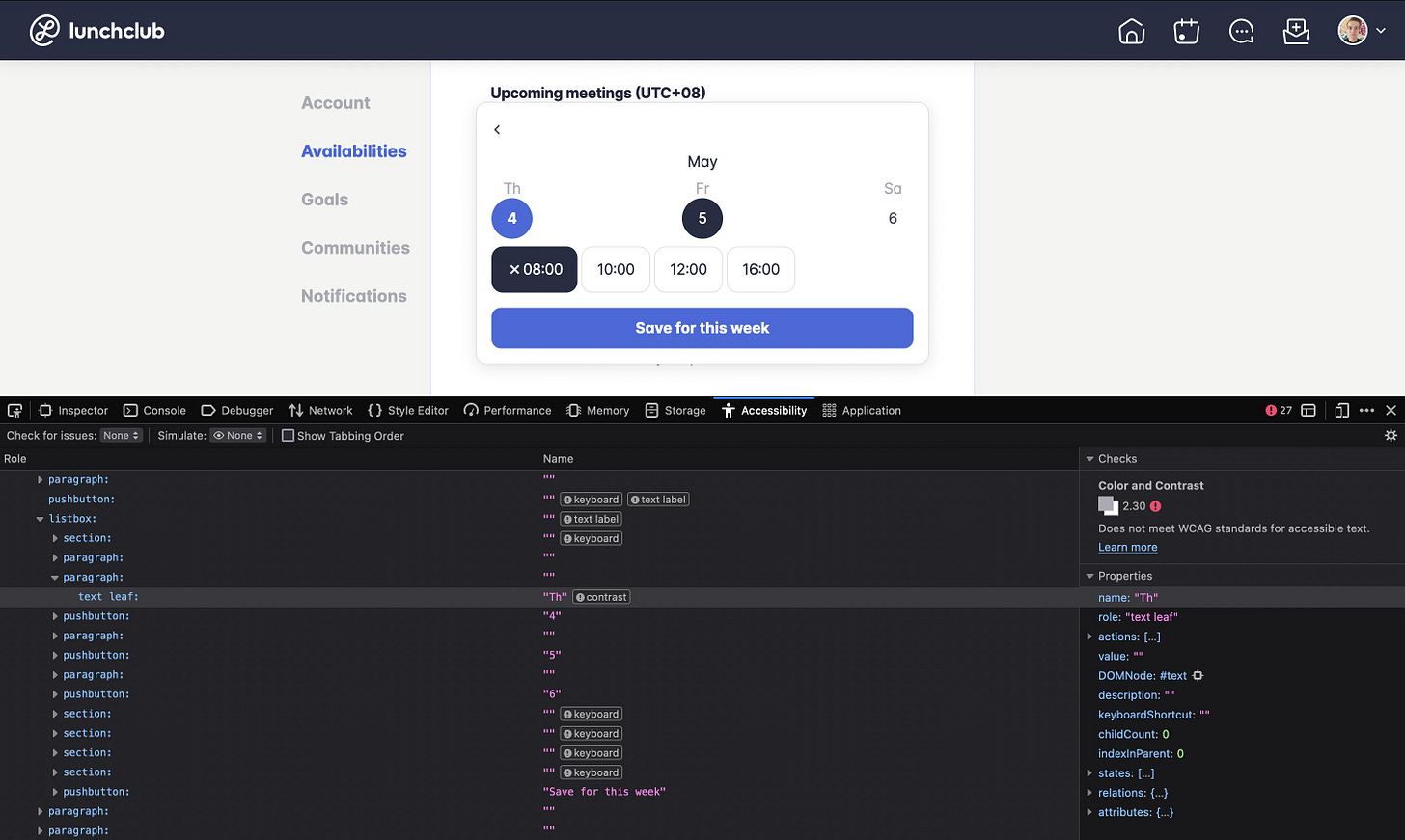
Task: Switch to the Console tab
Action: click(x=154, y=410)
